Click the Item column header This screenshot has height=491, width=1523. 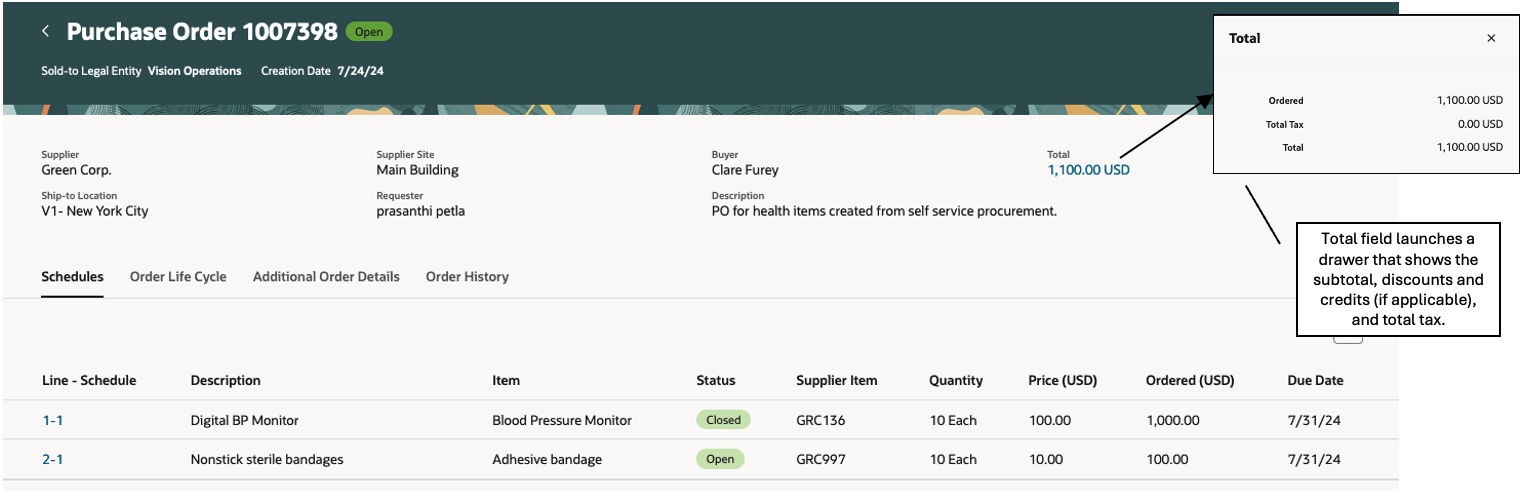tap(506, 381)
